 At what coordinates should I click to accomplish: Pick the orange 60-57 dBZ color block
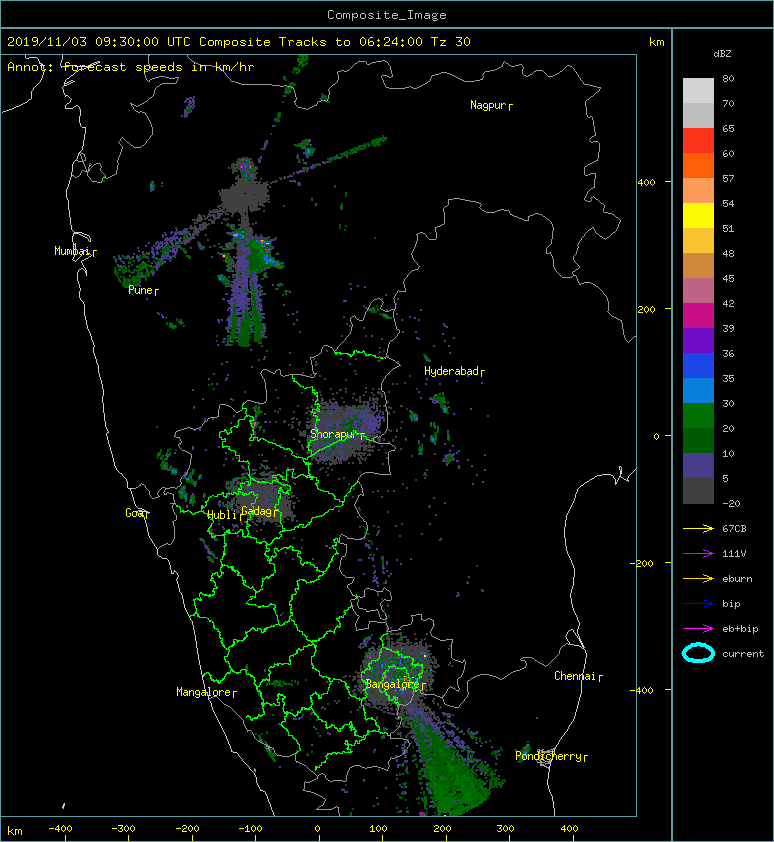(x=698, y=166)
